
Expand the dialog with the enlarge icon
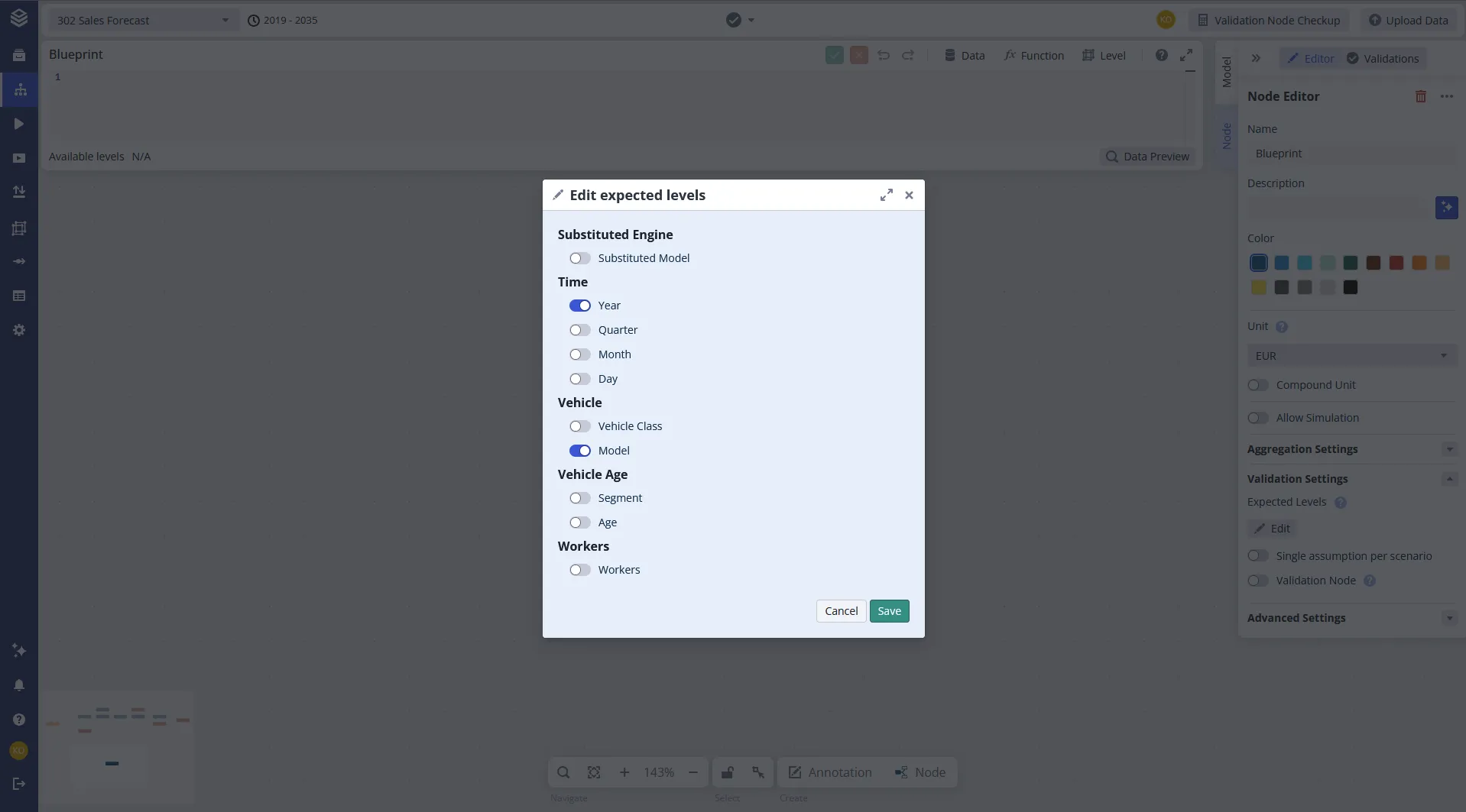886,196
